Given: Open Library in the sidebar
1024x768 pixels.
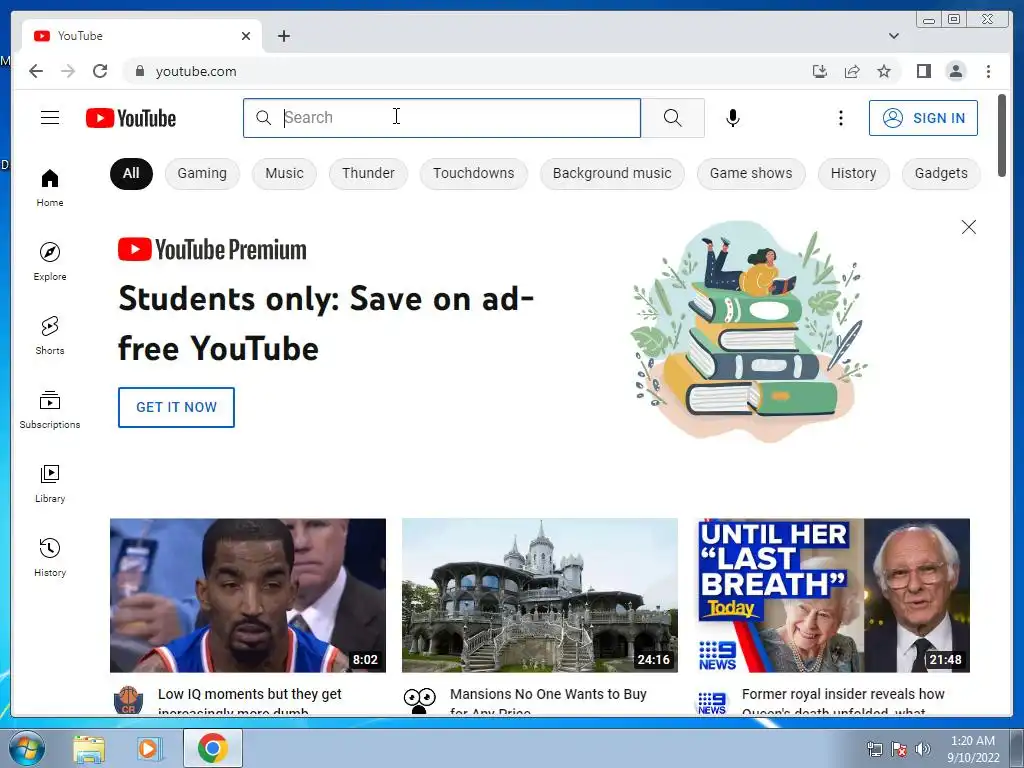Looking at the screenshot, I should pyautogui.click(x=50, y=483).
